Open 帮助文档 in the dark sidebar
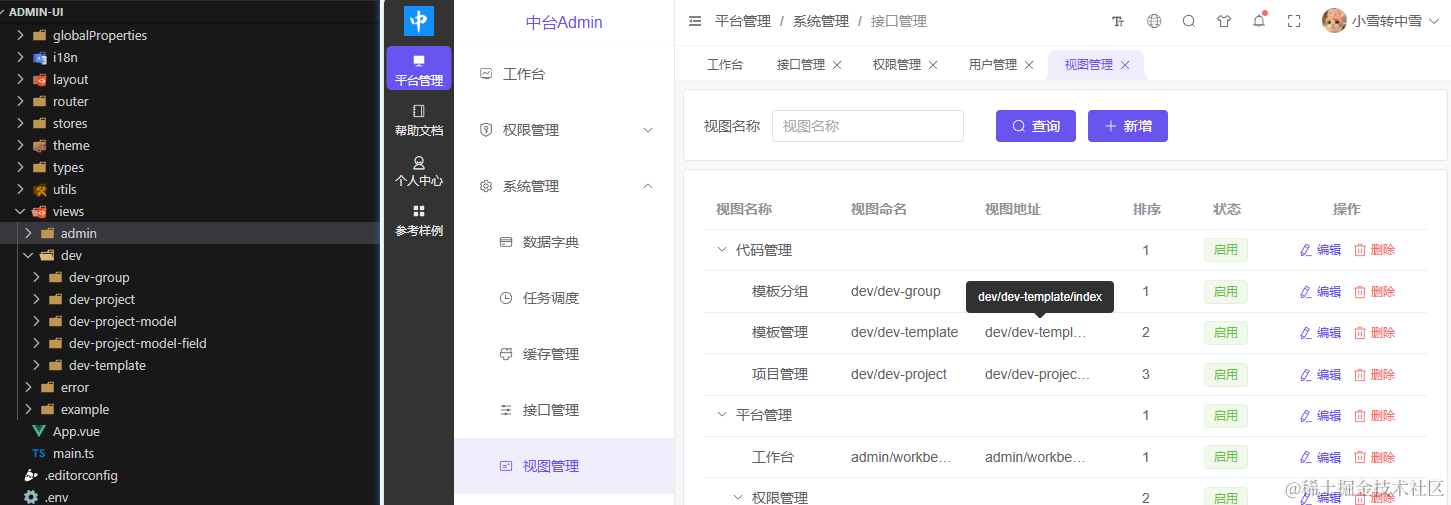Image resolution: width=1451 pixels, height=505 pixels. pos(419,120)
